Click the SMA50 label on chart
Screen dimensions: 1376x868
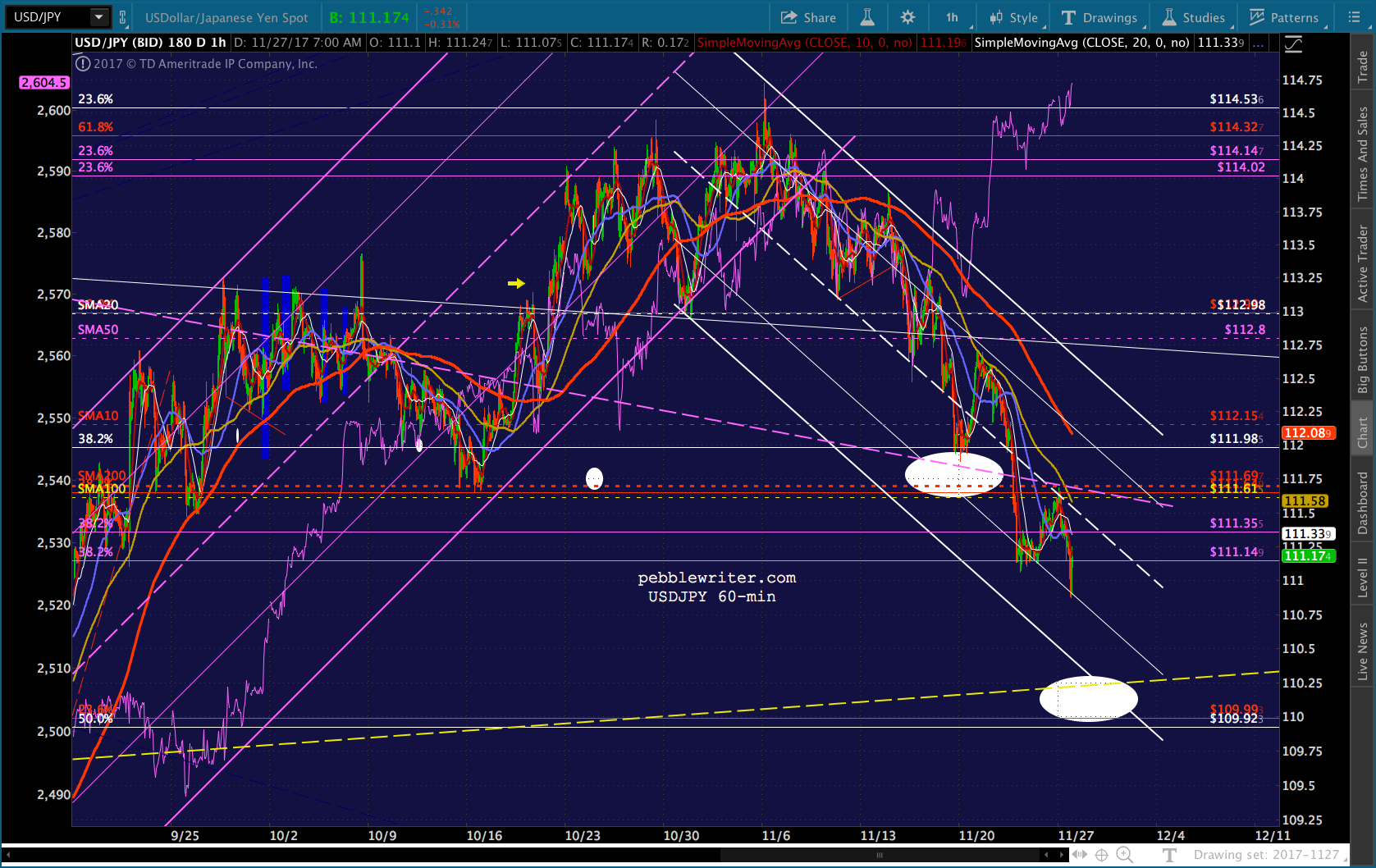click(x=98, y=330)
